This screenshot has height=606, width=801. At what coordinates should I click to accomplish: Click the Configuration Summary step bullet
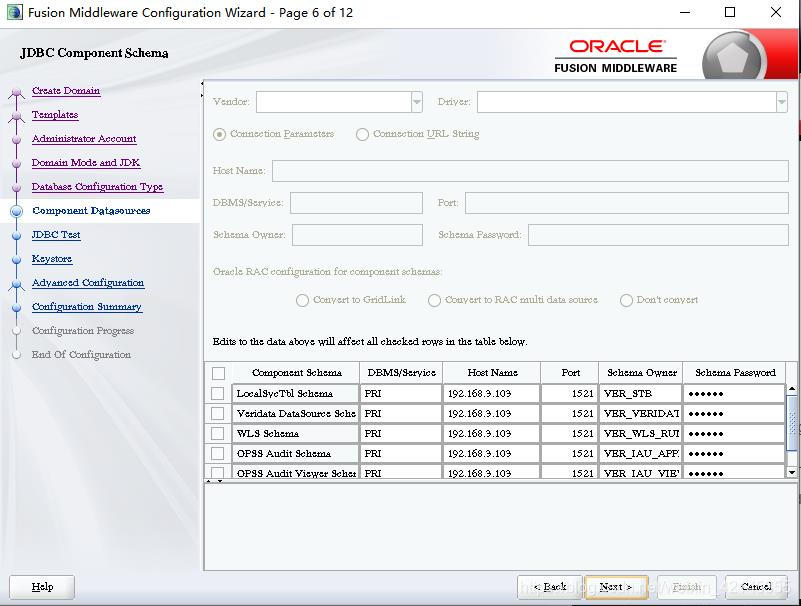click(16, 308)
